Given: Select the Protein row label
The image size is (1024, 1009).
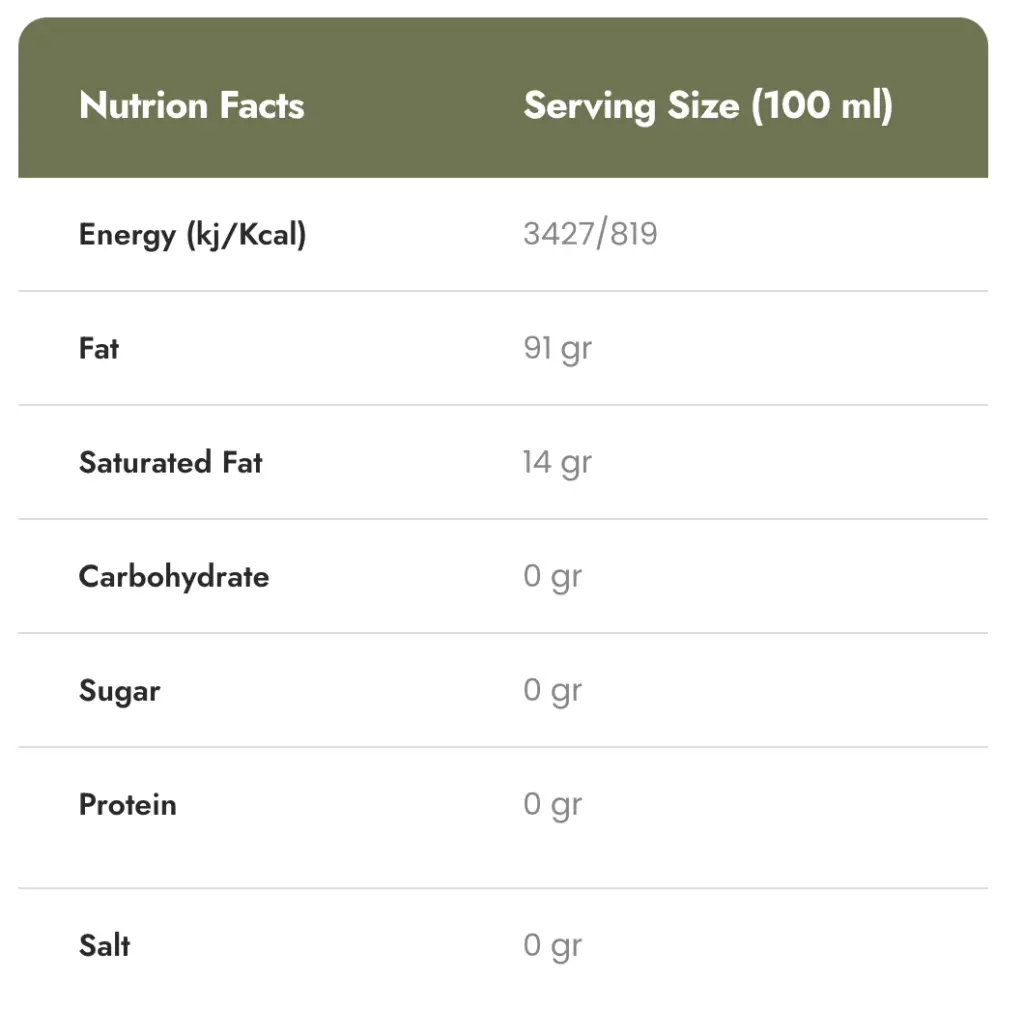Looking at the screenshot, I should click(x=127, y=805).
